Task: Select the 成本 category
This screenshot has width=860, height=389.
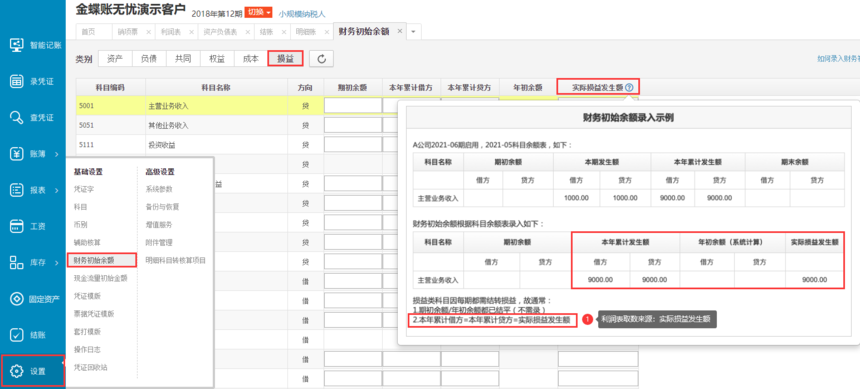Action: [x=251, y=58]
